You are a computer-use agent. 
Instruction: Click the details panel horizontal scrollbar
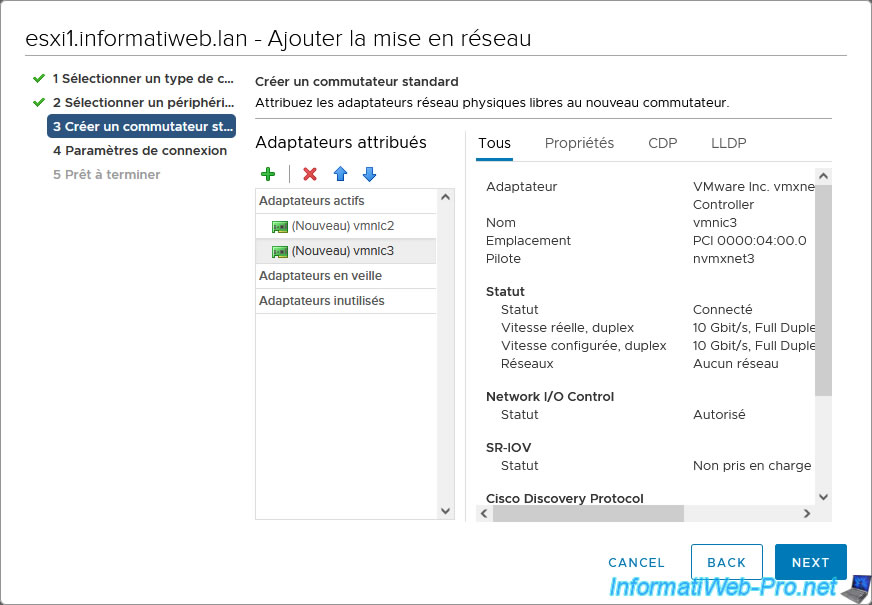pos(588,513)
